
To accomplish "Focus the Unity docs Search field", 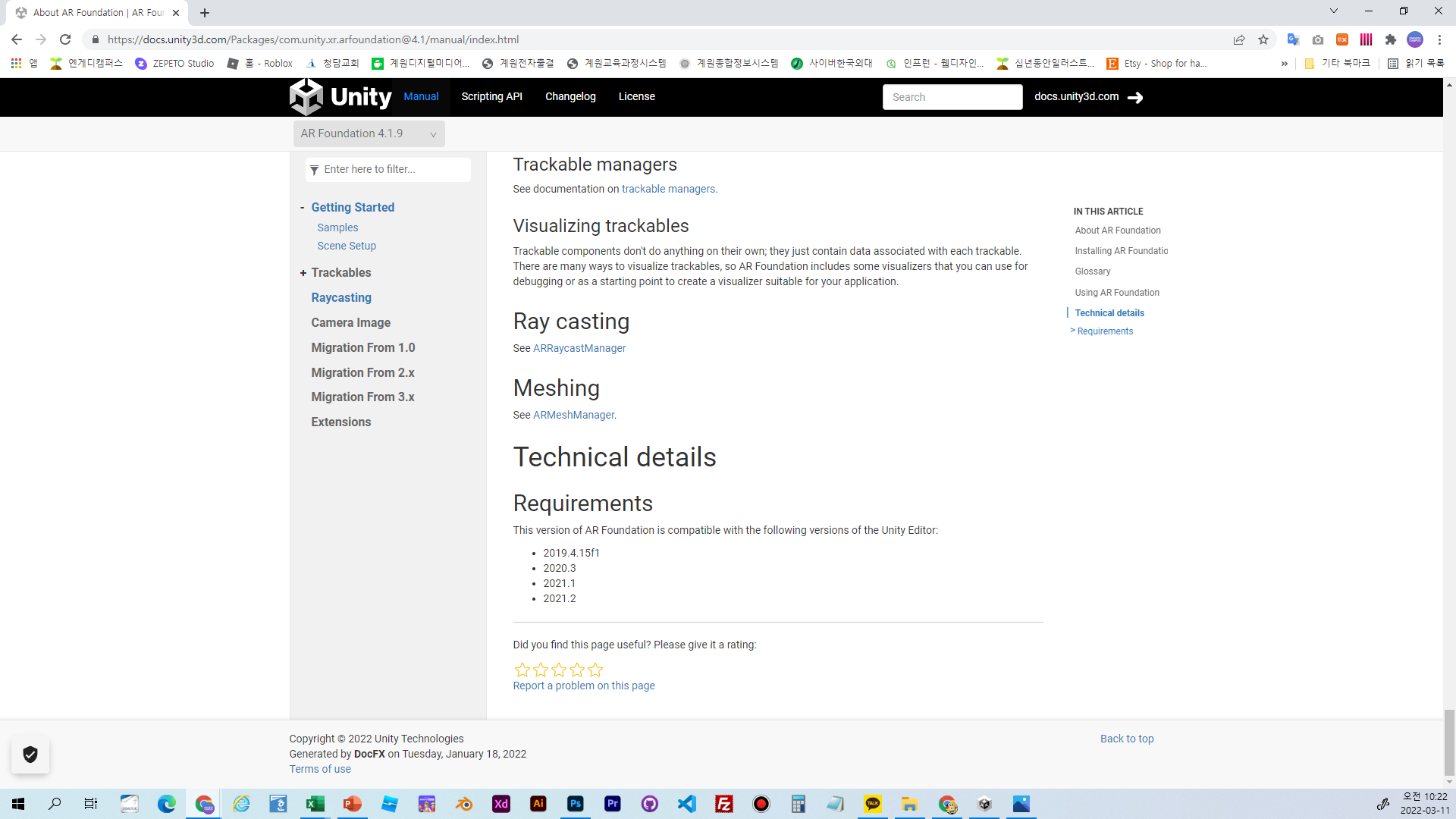I will (952, 97).
